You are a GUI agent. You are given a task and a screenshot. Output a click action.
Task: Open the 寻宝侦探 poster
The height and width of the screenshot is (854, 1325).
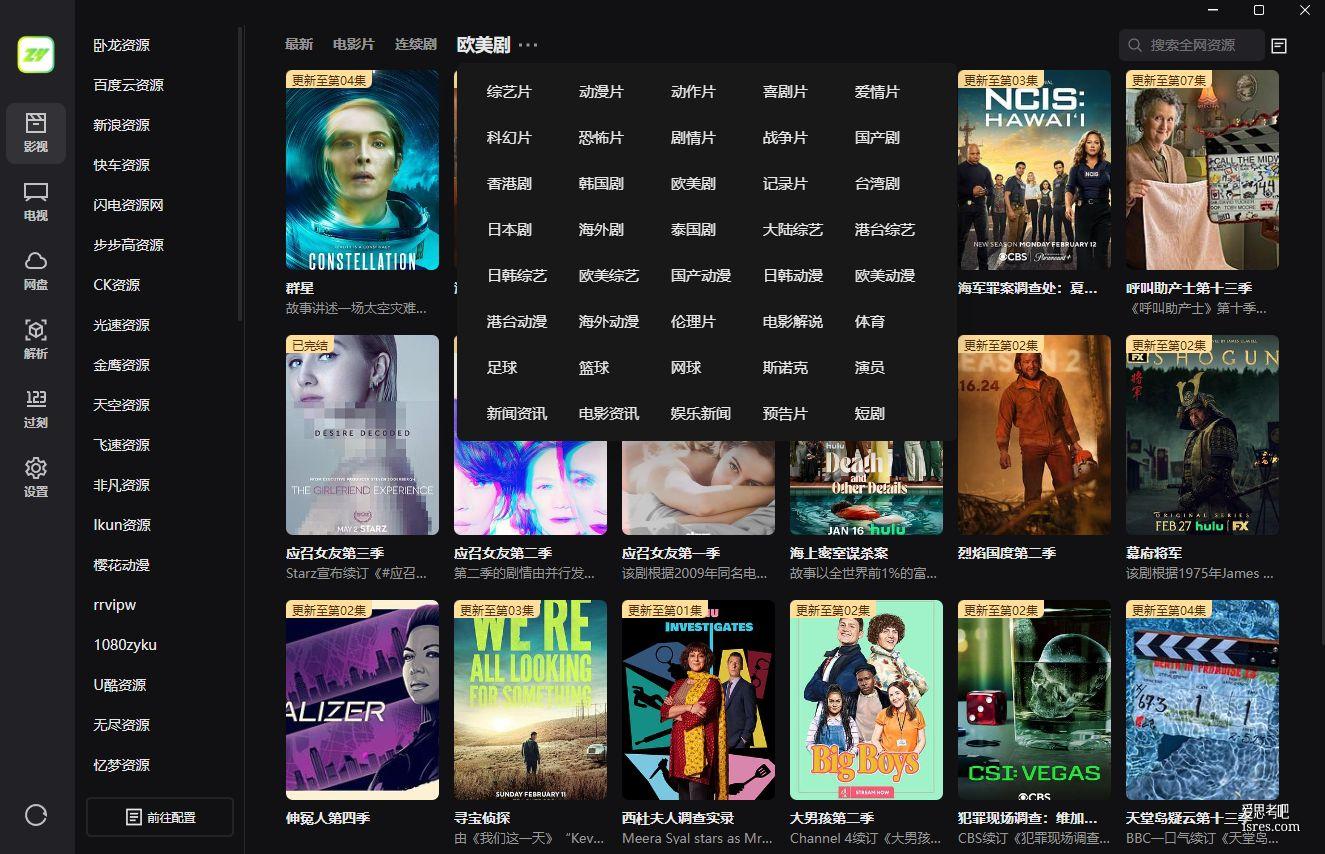click(530, 700)
